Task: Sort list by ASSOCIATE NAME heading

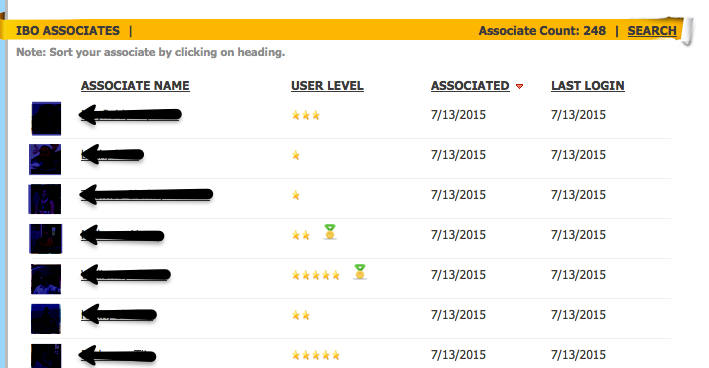Action: tap(135, 85)
